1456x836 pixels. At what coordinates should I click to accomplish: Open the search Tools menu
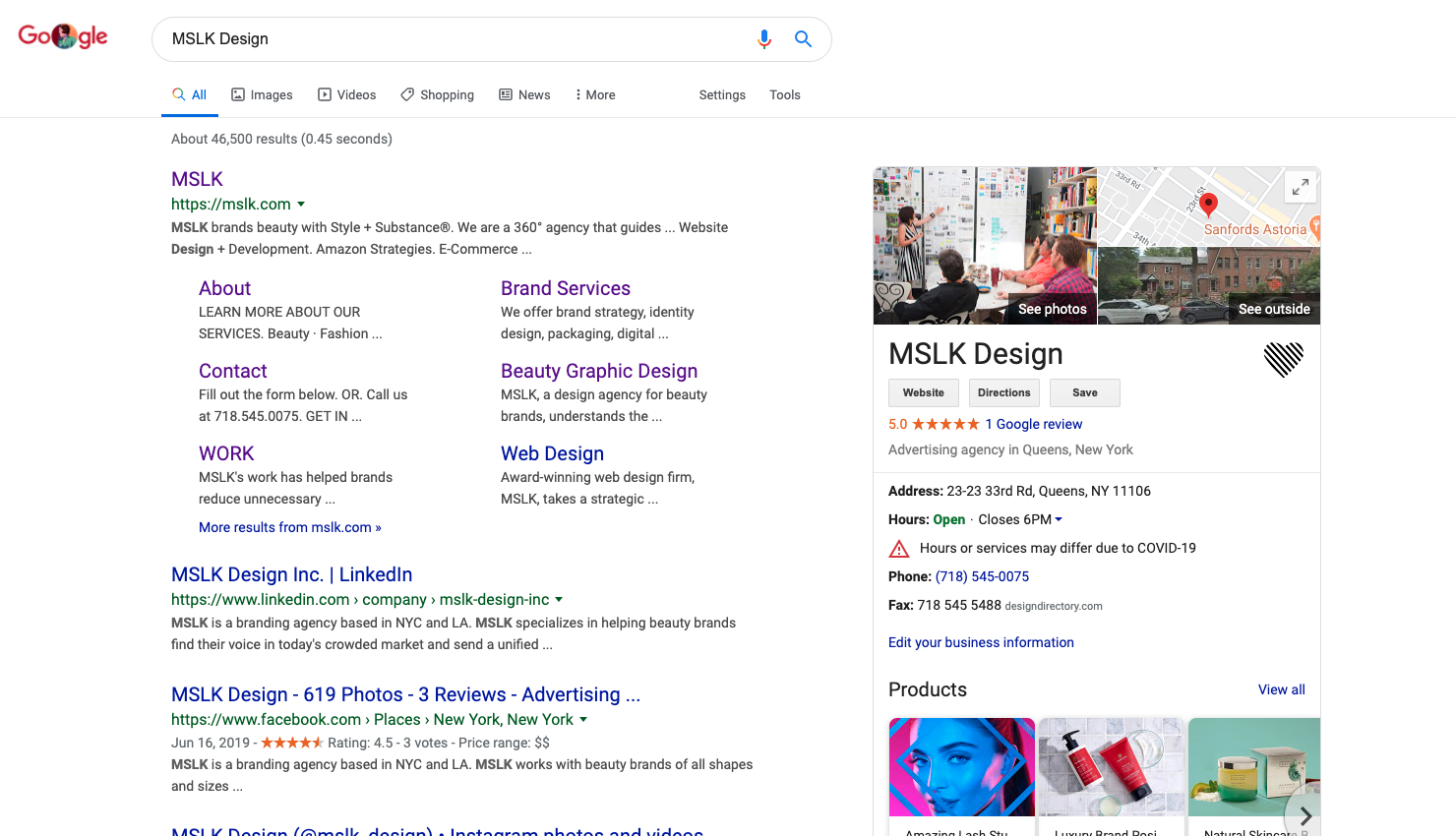coord(785,95)
